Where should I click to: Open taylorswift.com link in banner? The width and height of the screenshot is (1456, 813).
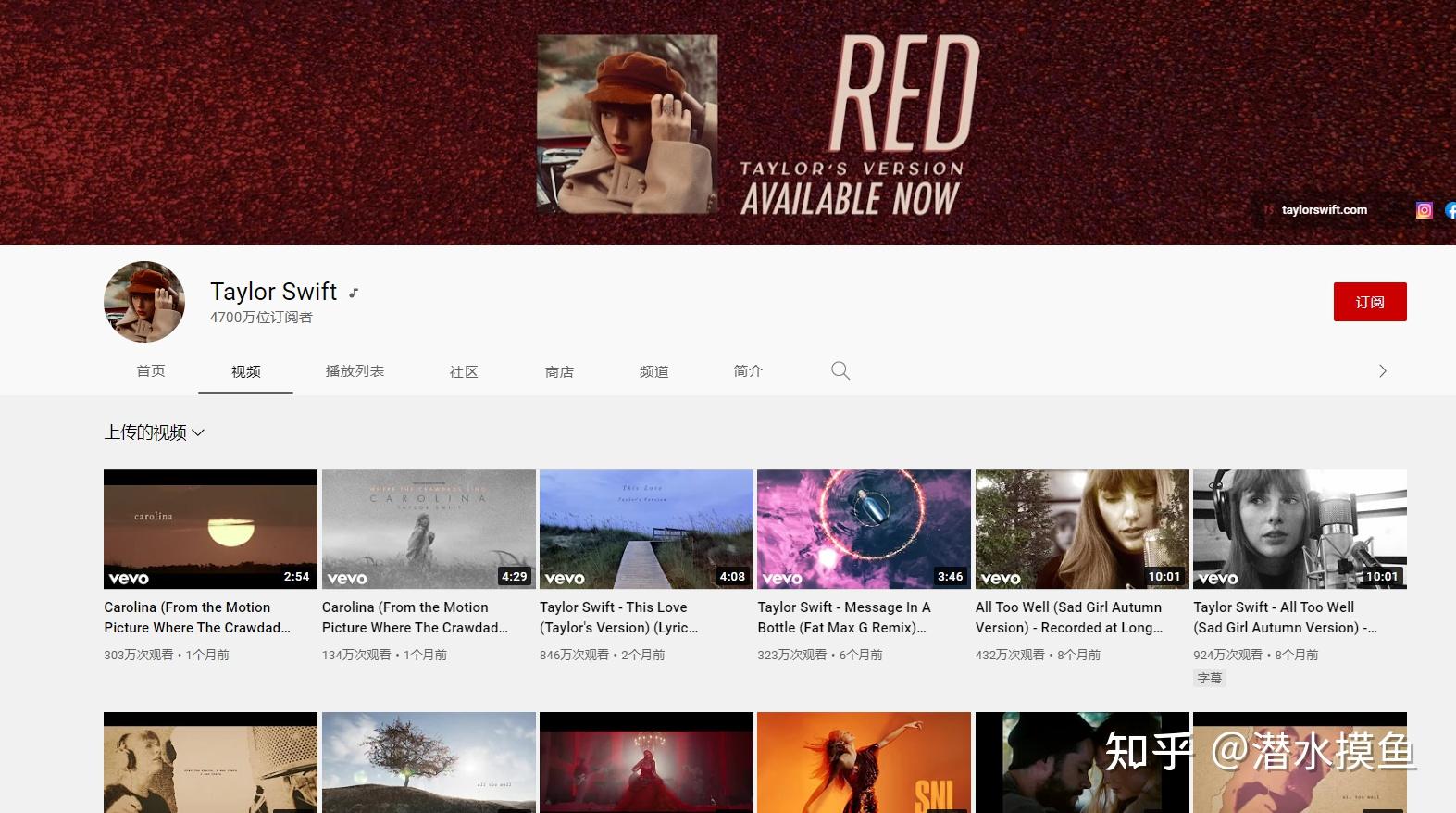pyautogui.click(x=1324, y=210)
